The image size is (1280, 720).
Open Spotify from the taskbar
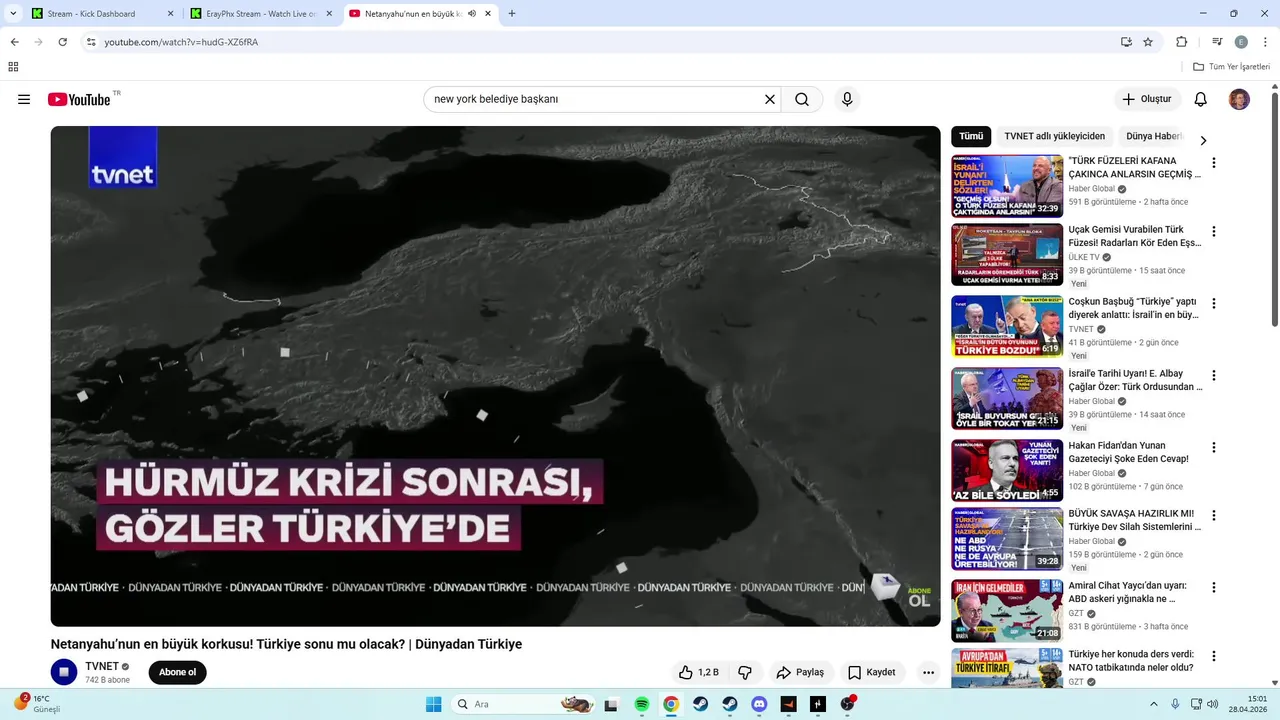coord(642,704)
